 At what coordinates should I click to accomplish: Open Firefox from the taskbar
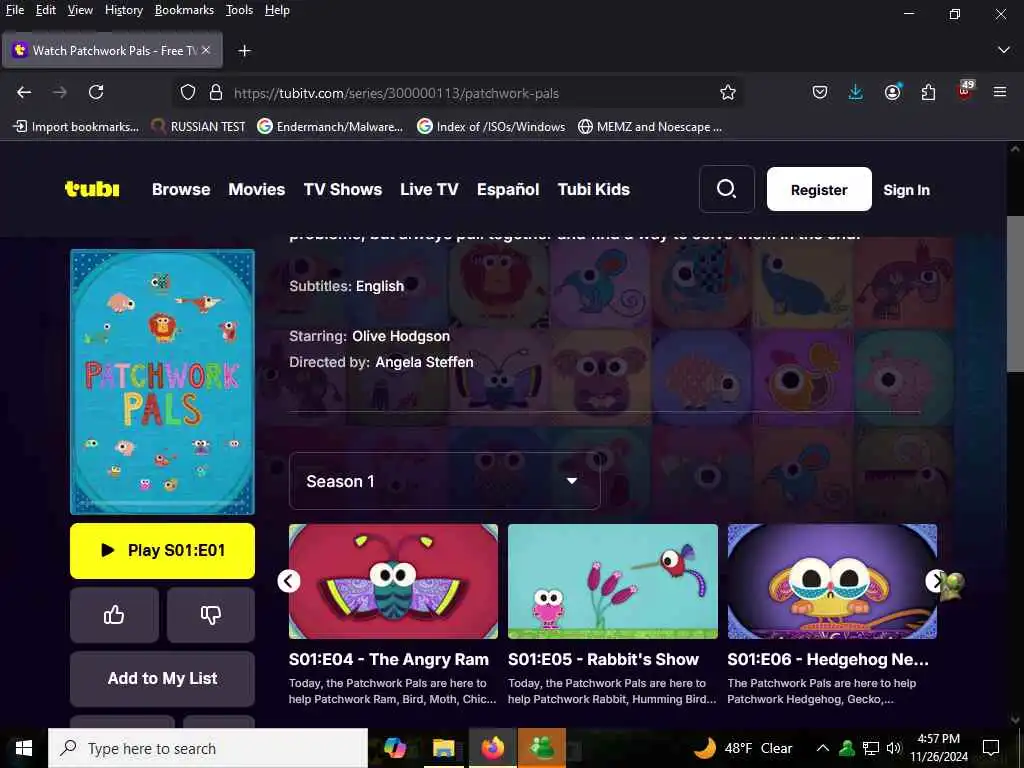pyautogui.click(x=493, y=748)
